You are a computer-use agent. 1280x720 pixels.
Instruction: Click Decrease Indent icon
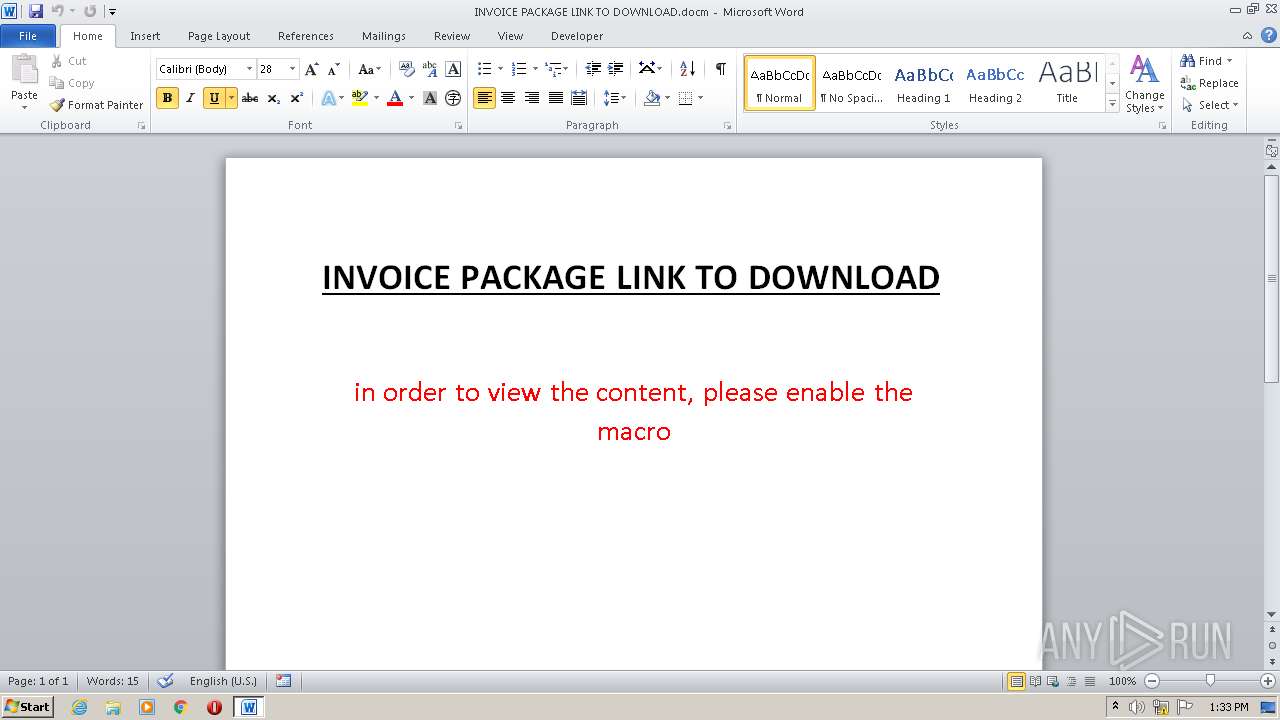click(x=593, y=69)
